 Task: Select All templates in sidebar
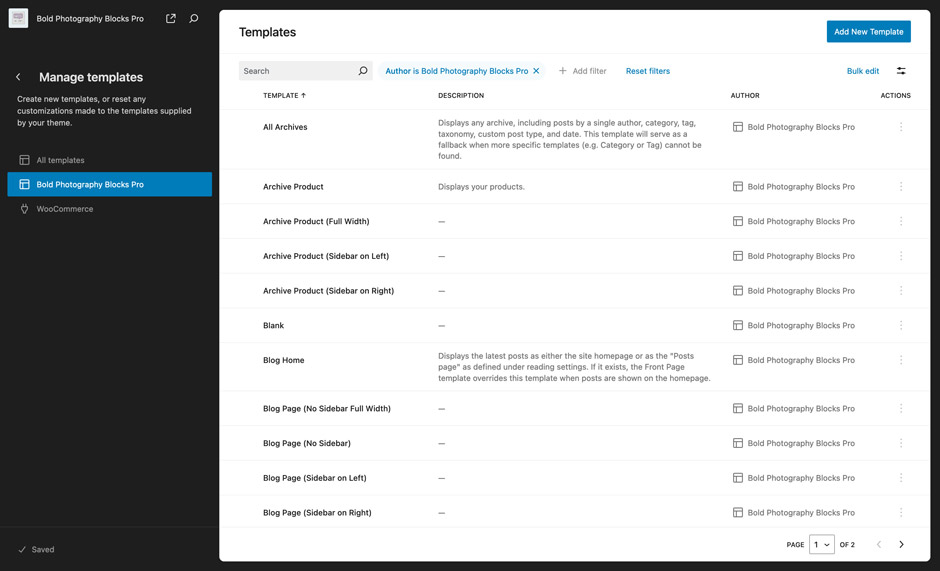pyautogui.click(x=60, y=160)
